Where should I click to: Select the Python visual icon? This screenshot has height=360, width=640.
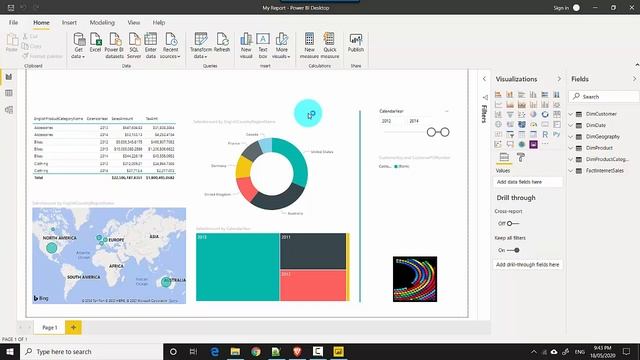[x=557, y=134]
